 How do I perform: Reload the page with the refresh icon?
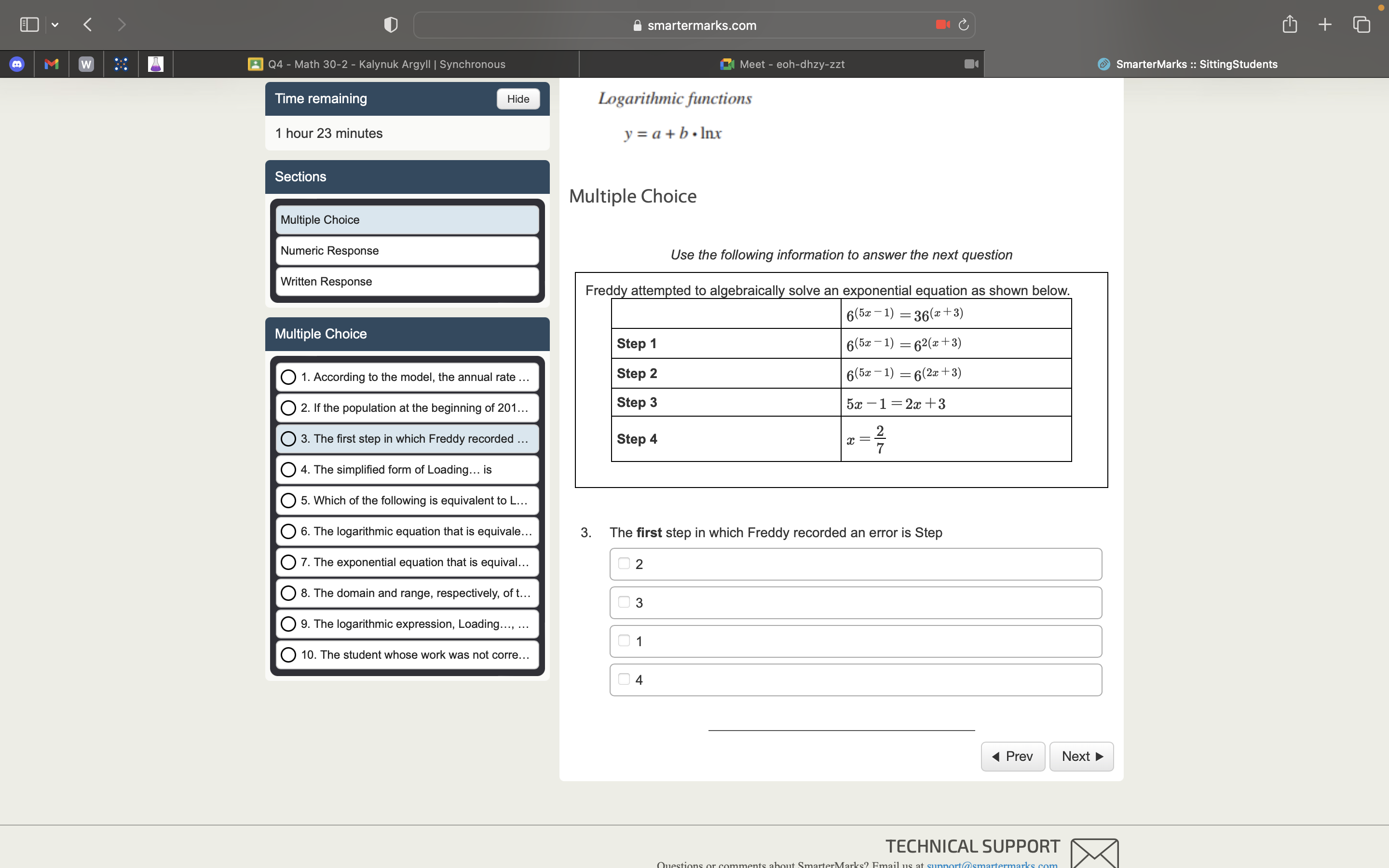(x=963, y=25)
